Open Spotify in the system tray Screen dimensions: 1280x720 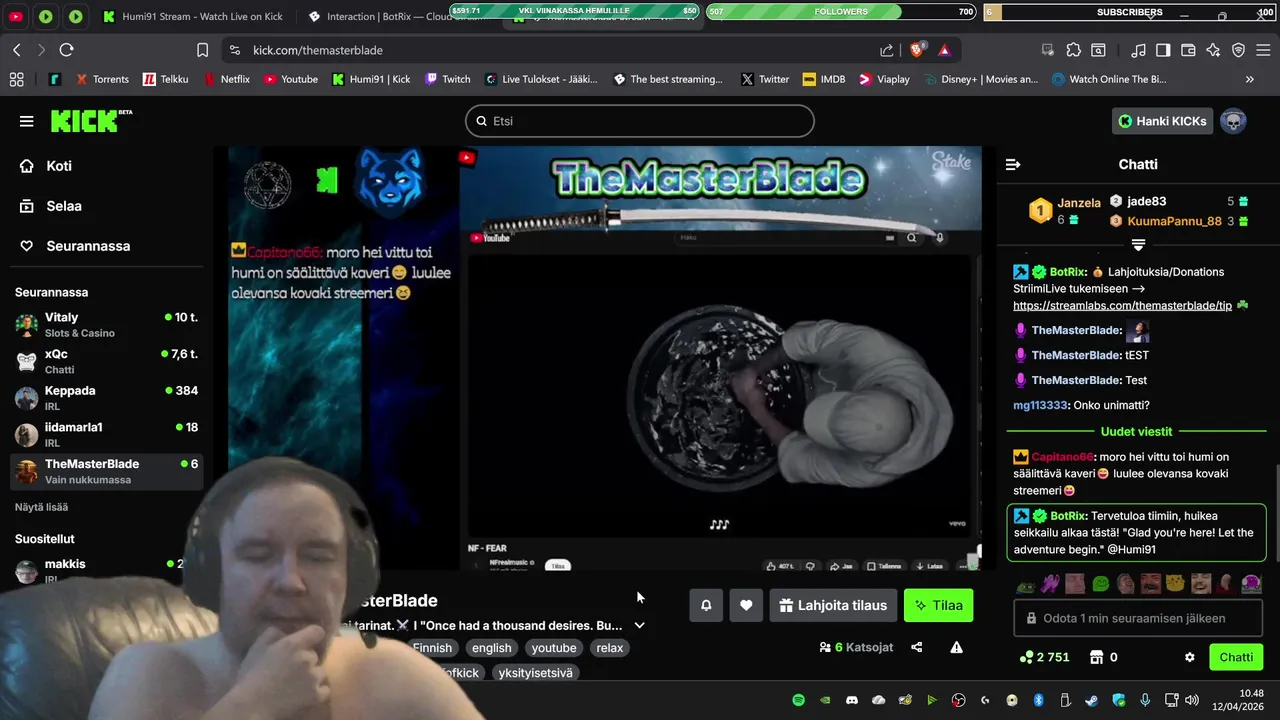pos(798,700)
